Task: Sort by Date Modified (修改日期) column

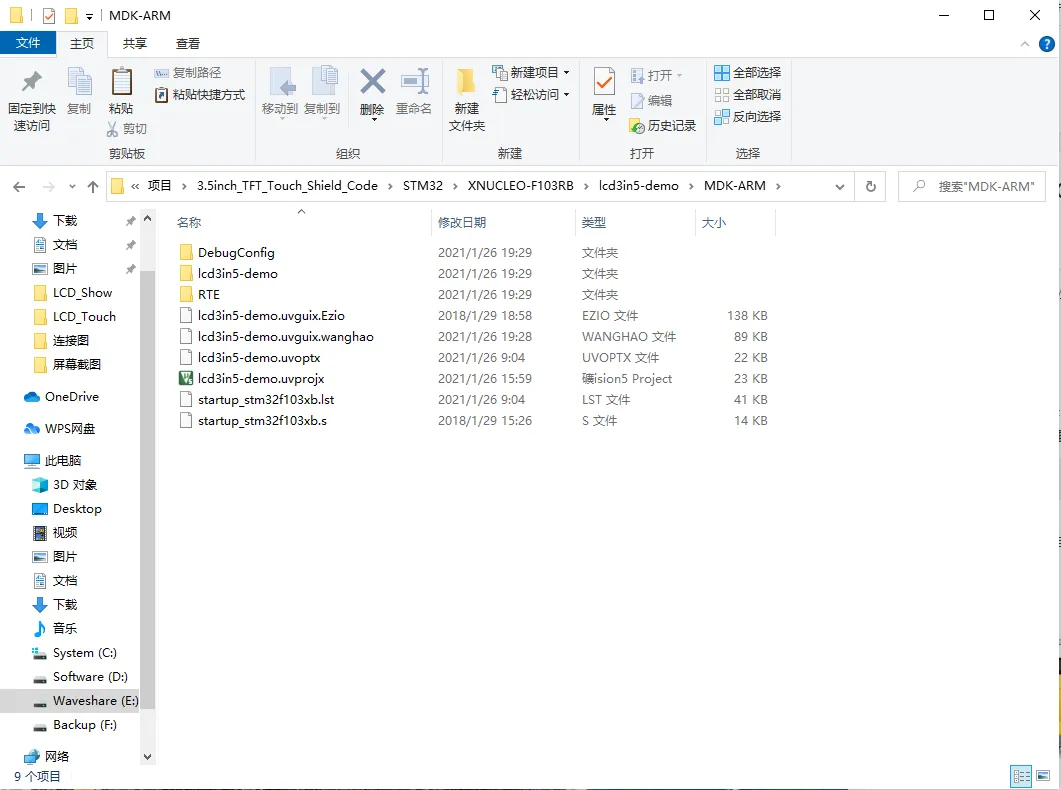Action: click(461, 223)
